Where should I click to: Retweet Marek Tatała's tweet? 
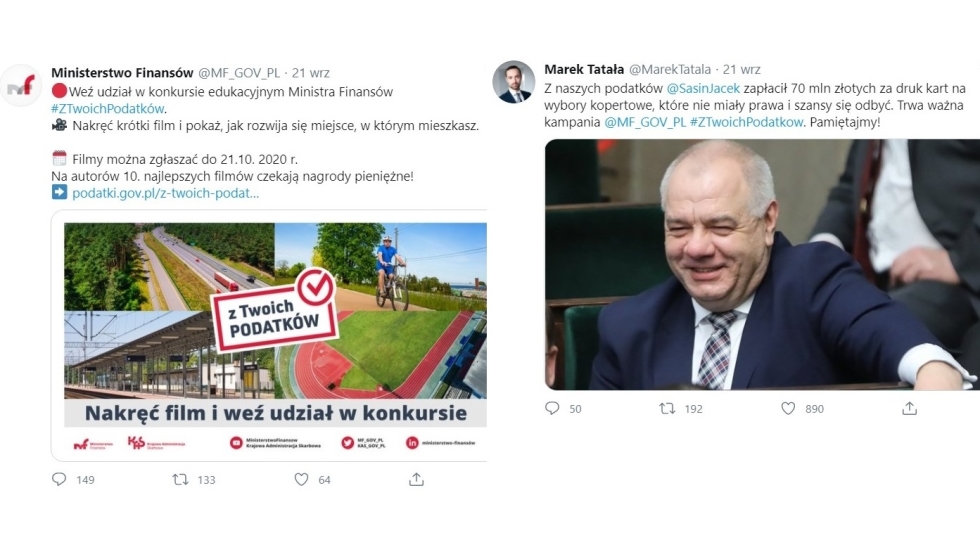click(x=668, y=408)
